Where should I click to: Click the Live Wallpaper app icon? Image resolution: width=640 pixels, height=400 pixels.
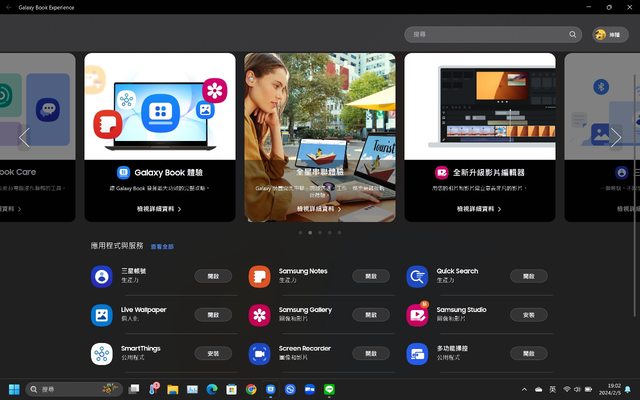101,315
